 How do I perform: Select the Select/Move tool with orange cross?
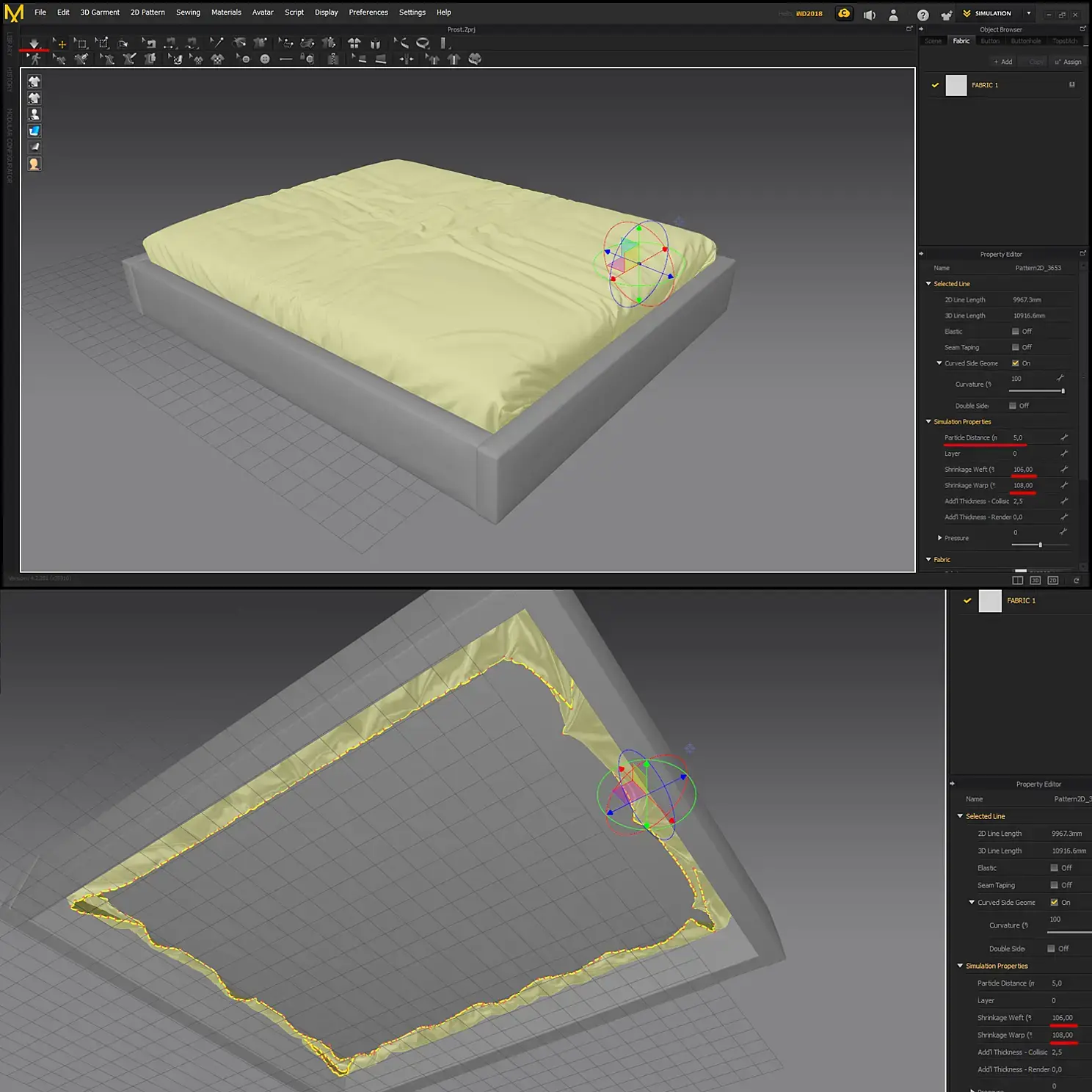[x=59, y=43]
